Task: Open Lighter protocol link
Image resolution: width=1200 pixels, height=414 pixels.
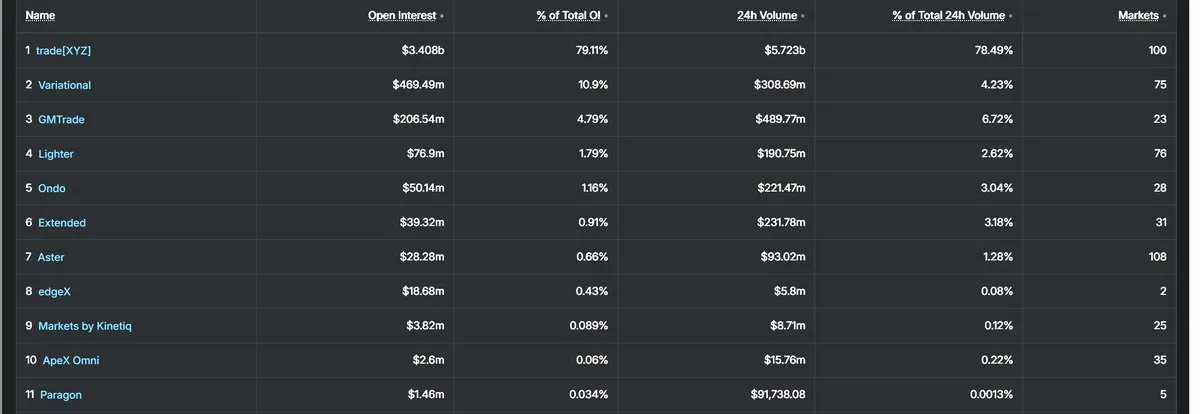Action: point(56,154)
